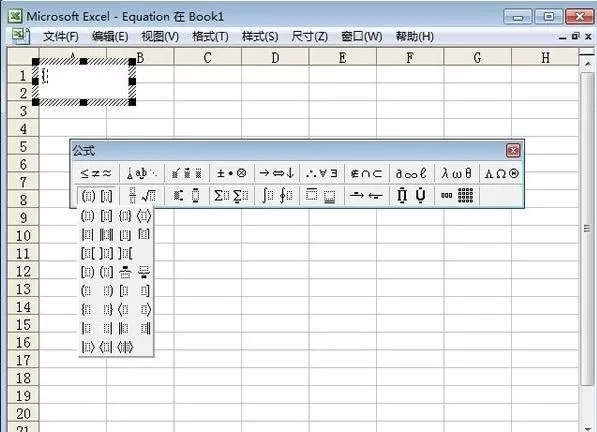Insert half-open interval (□] template
This screenshot has width=597, height=432.
pos(106,272)
